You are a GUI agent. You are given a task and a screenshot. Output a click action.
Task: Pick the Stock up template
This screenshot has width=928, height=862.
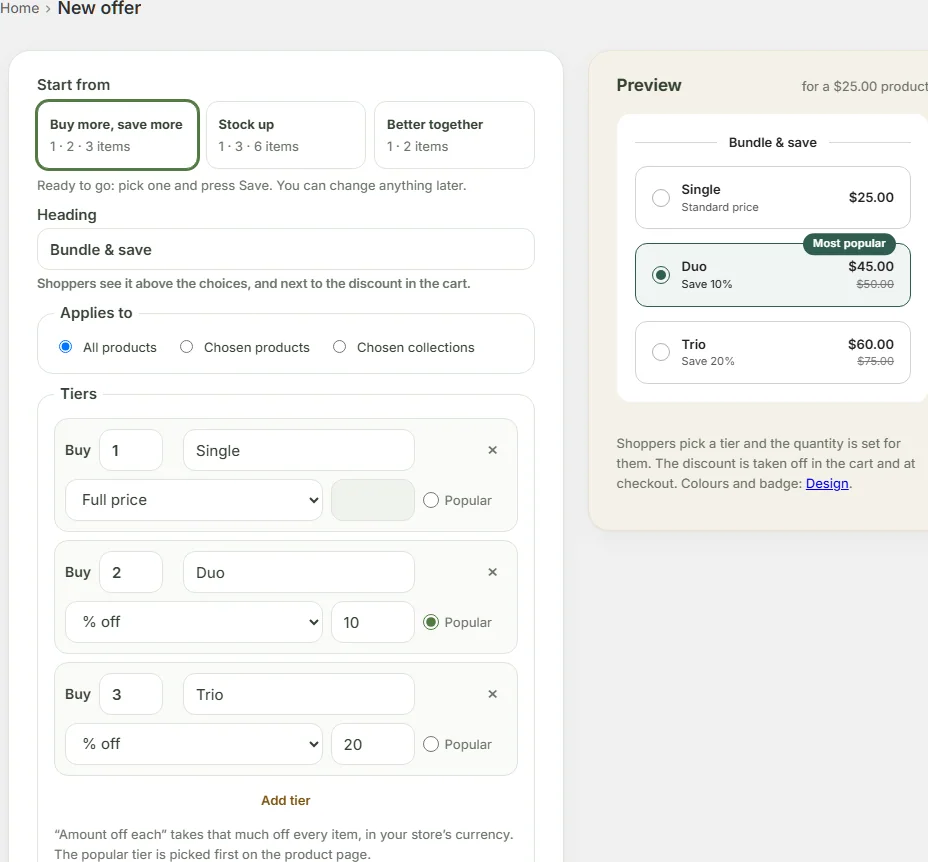pos(286,135)
